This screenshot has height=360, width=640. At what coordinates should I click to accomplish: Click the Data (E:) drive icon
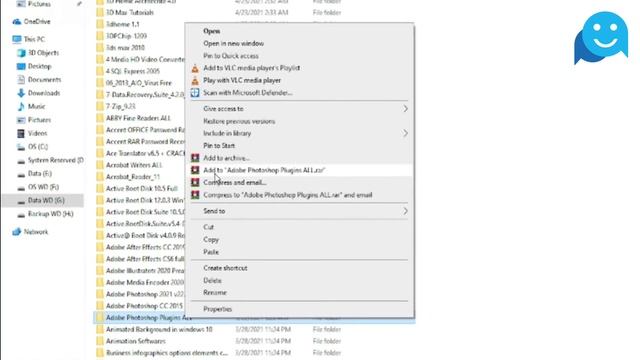(21, 174)
